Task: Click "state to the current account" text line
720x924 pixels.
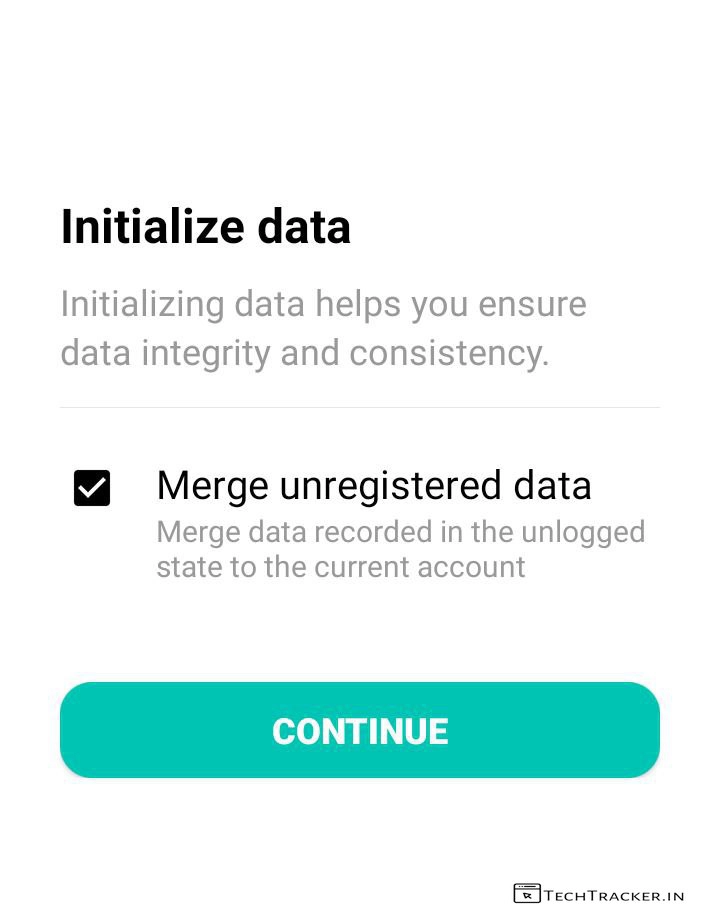Action: (x=340, y=567)
